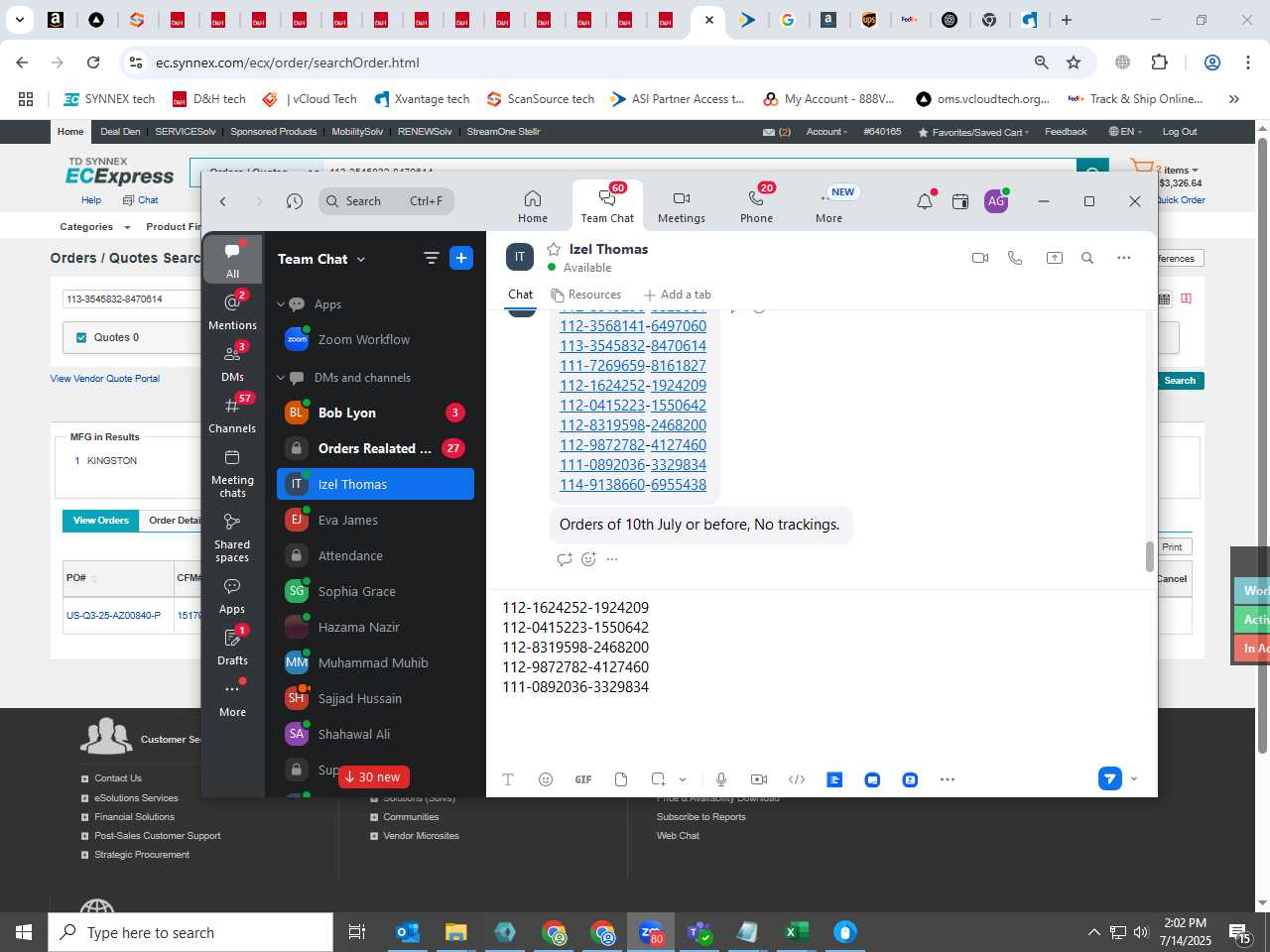This screenshot has height=952, width=1270.
Task: Start a video call with Izel Thomas
Action: pos(980,258)
